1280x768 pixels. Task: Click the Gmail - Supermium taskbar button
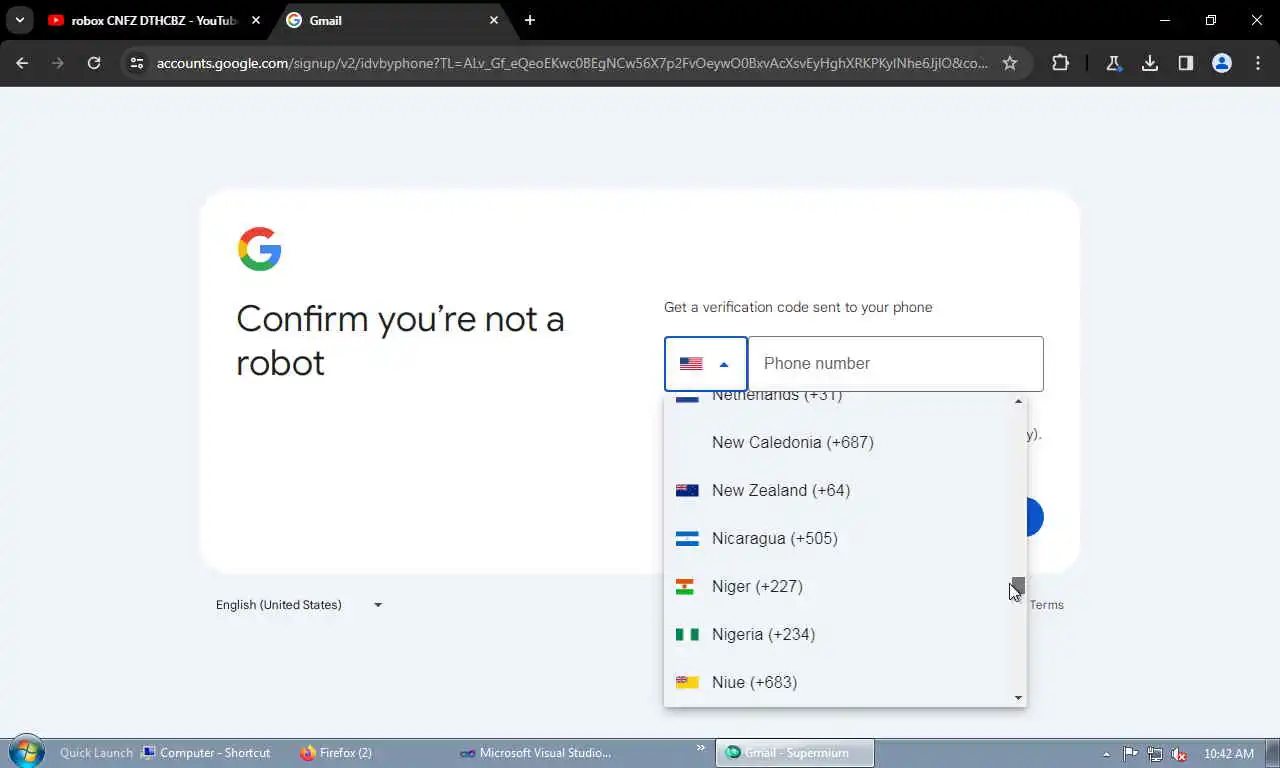coord(795,753)
